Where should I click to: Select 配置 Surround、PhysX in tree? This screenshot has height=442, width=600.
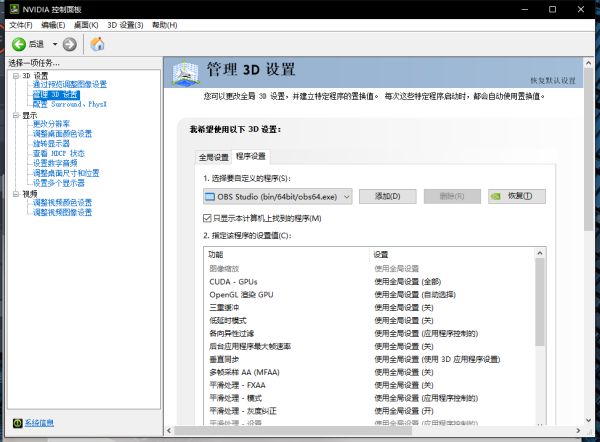(x=70, y=104)
